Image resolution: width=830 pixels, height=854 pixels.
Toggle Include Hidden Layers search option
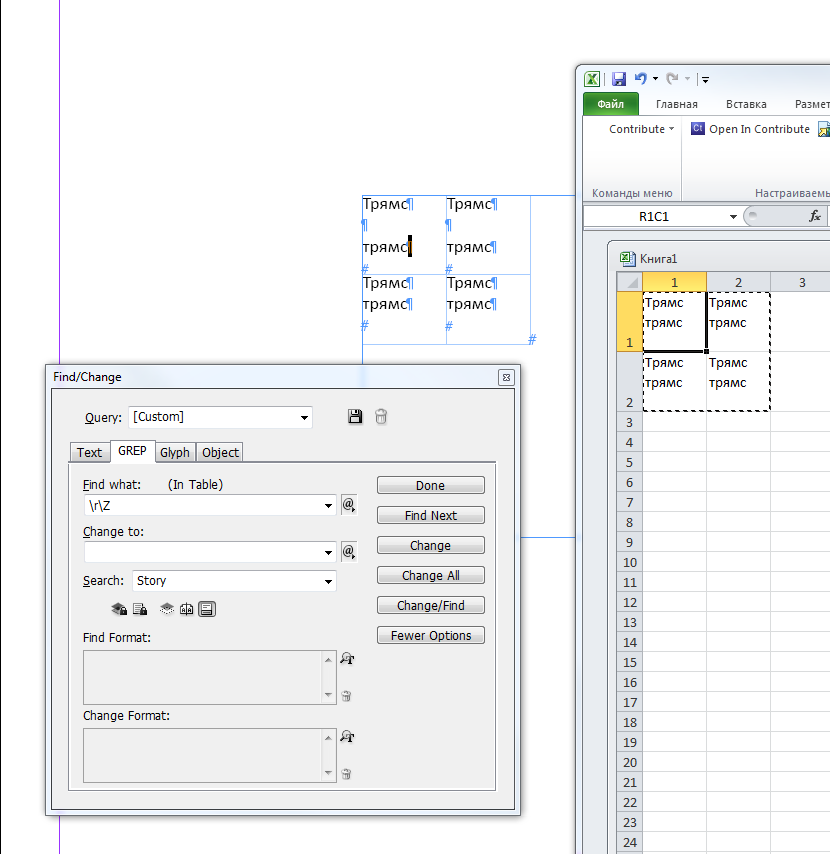click(167, 609)
